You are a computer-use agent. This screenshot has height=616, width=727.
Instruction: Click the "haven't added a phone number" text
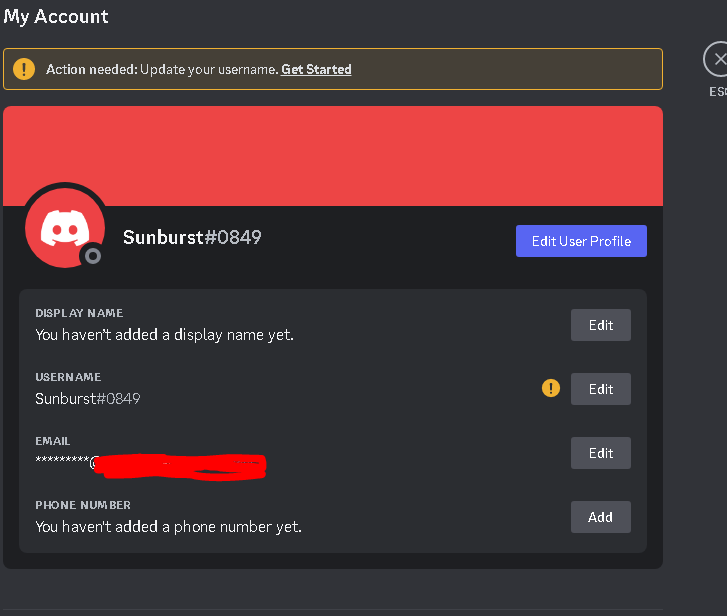(x=169, y=527)
